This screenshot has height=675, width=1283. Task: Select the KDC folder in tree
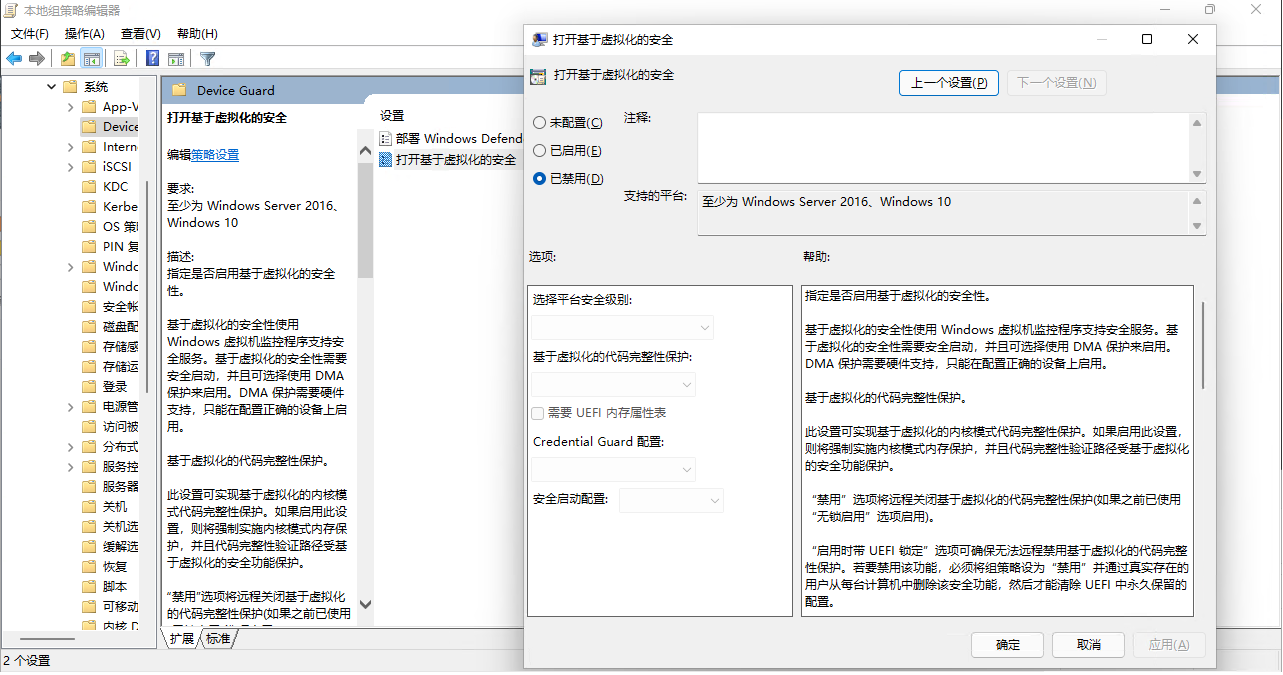[x=115, y=187]
